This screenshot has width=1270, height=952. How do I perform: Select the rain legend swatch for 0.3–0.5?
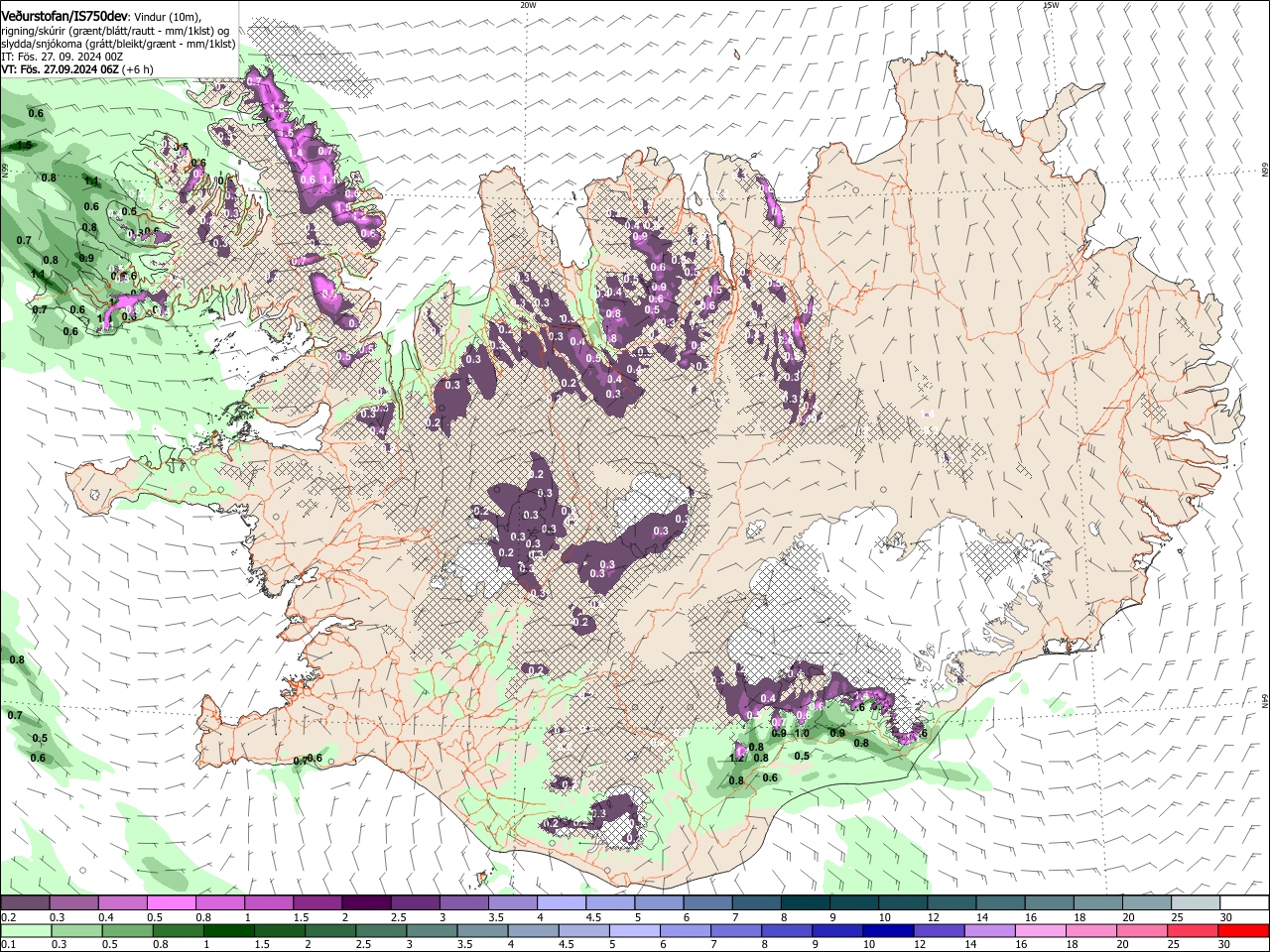[x=76, y=931]
